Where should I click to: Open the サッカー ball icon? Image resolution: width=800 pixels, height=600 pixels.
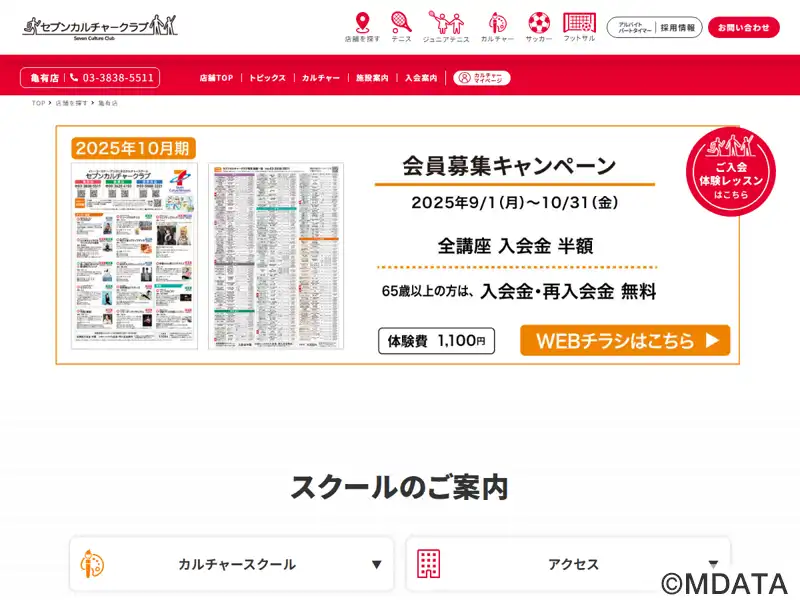(539, 27)
